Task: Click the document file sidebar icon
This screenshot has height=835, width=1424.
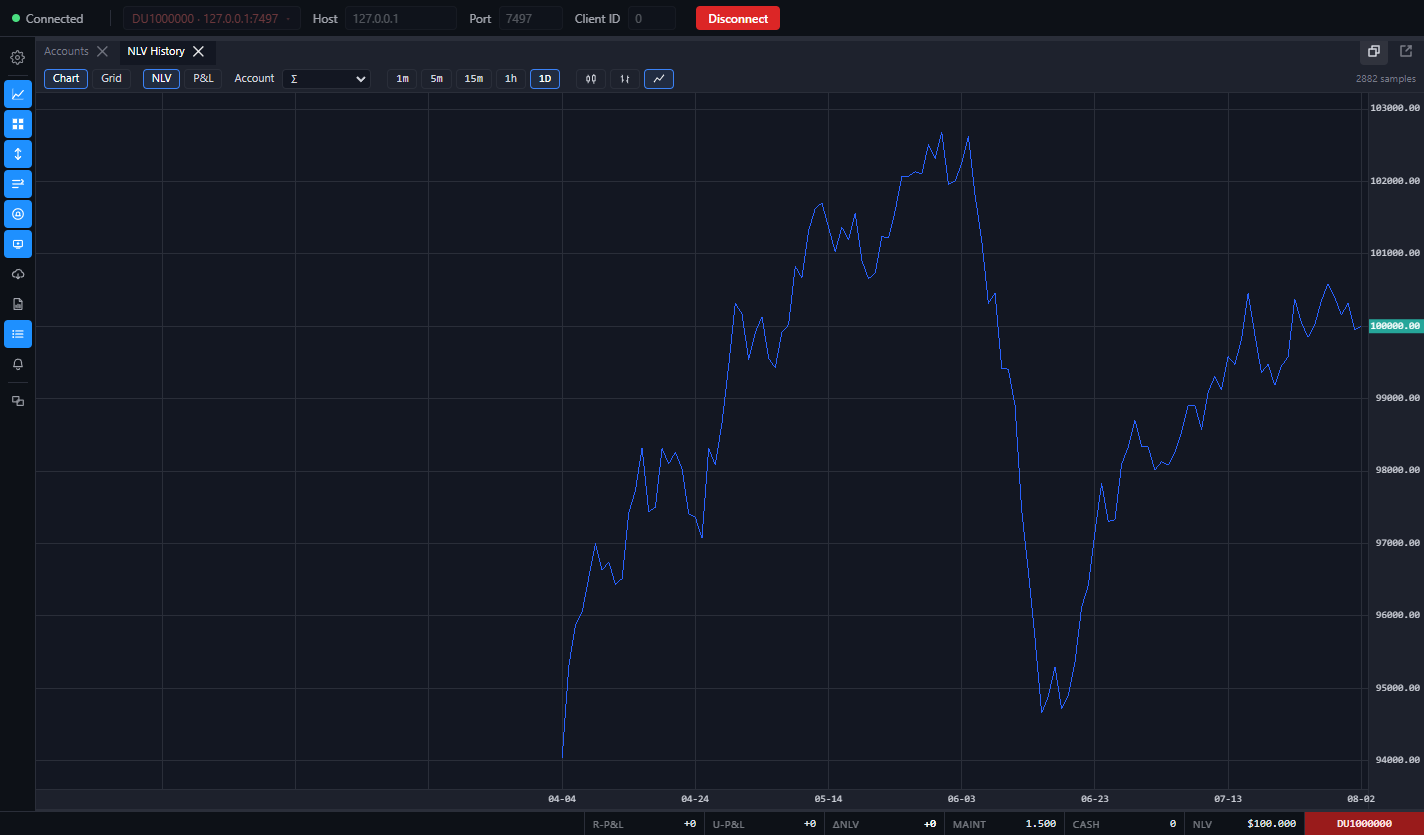Action: tap(18, 304)
